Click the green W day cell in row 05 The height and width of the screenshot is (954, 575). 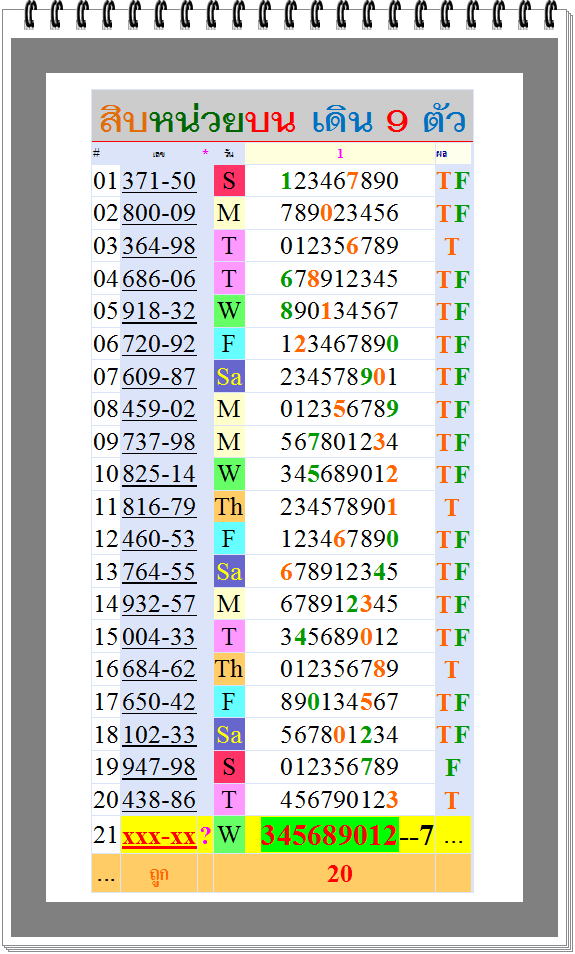point(229,311)
